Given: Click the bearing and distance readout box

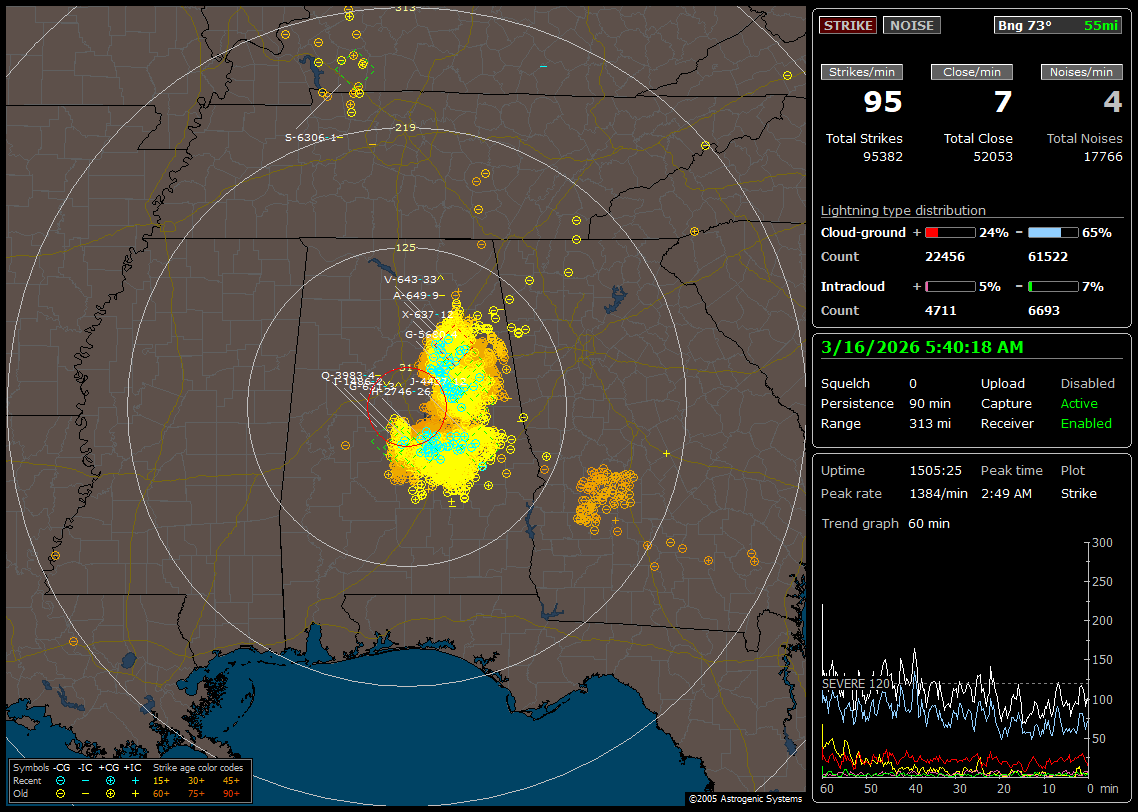Looking at the screenshot, I should pyautogui.click(x=1058, y=26).
